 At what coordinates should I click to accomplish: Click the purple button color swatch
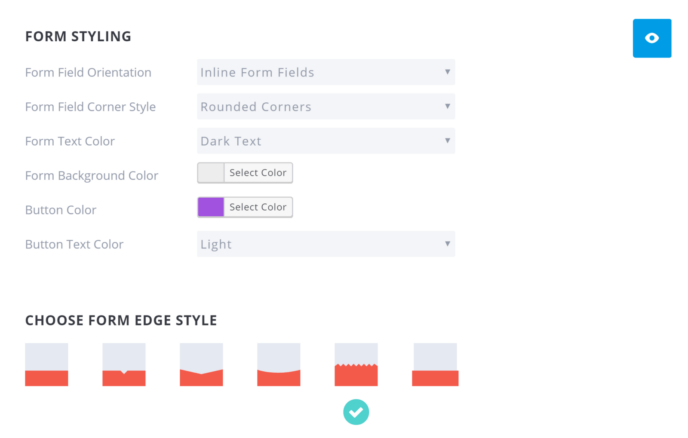[x=211, y=207]
